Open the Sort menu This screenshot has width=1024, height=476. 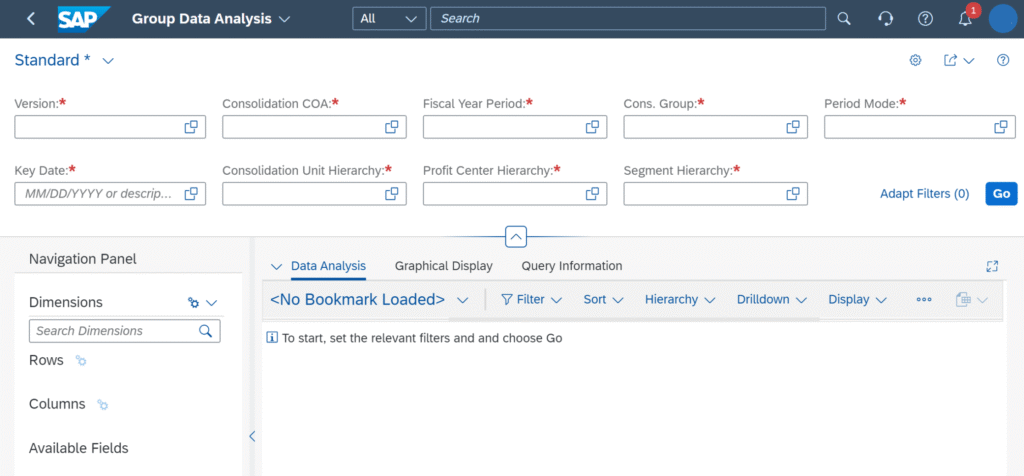tap(603, 300)
